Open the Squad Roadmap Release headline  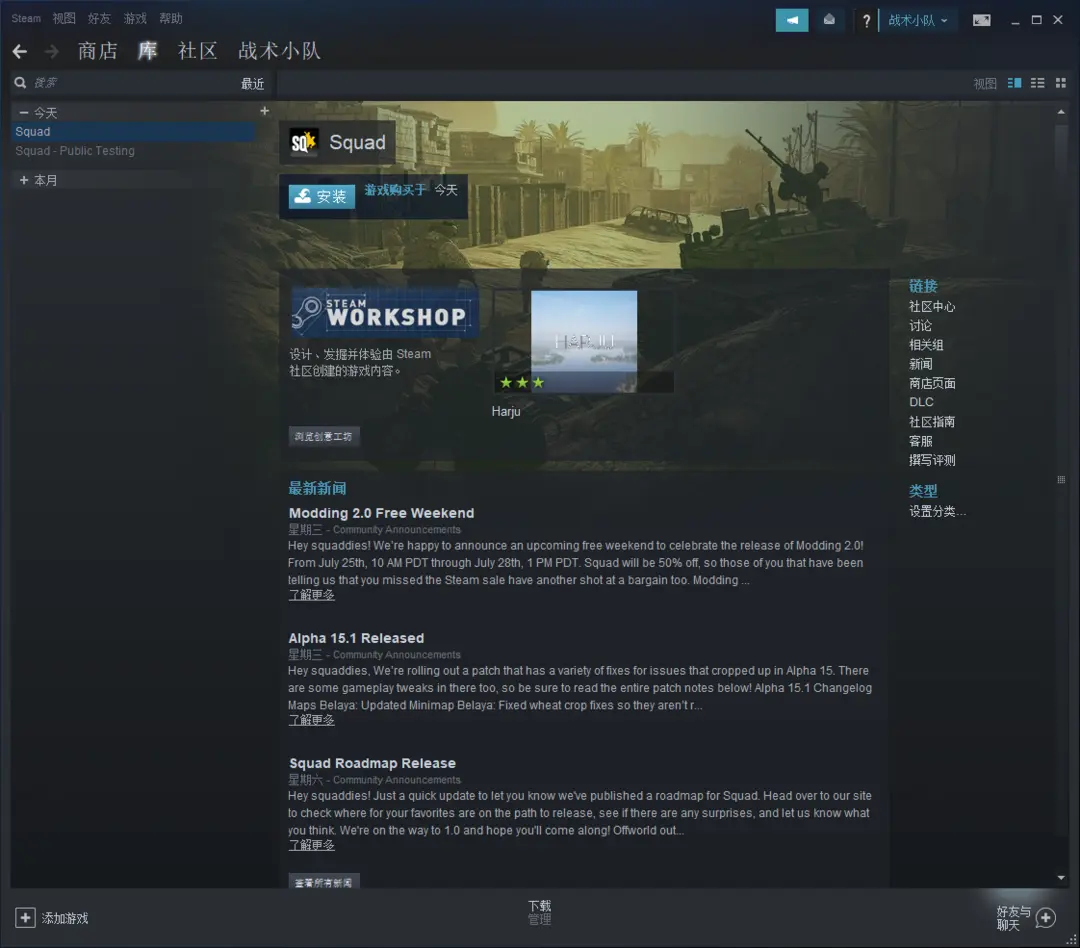[x=372, y=763]
